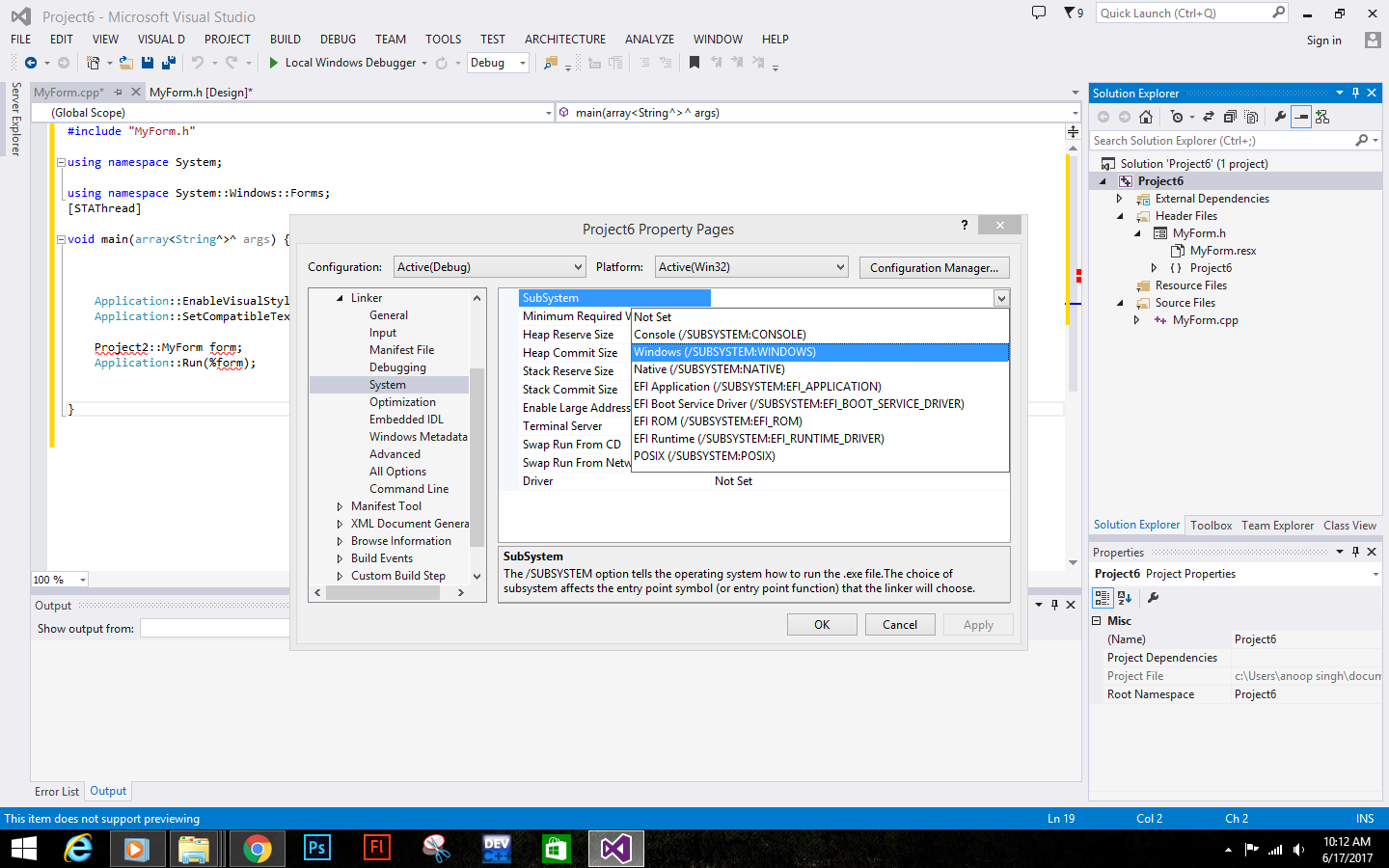The height and width of the screenshot is (868, 1389).
Task: Pin the Solution Explorer panel
Action: pos(1355,93)
